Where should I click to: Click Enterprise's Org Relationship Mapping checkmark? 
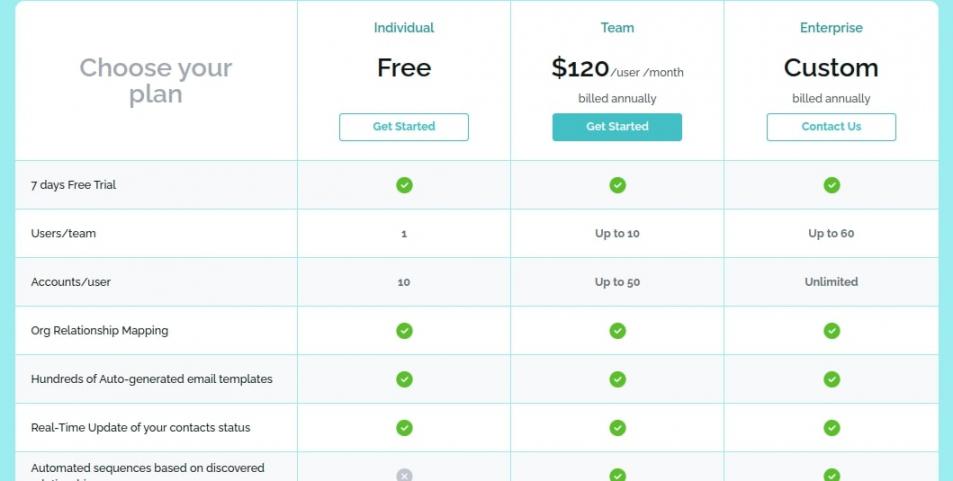831,331
